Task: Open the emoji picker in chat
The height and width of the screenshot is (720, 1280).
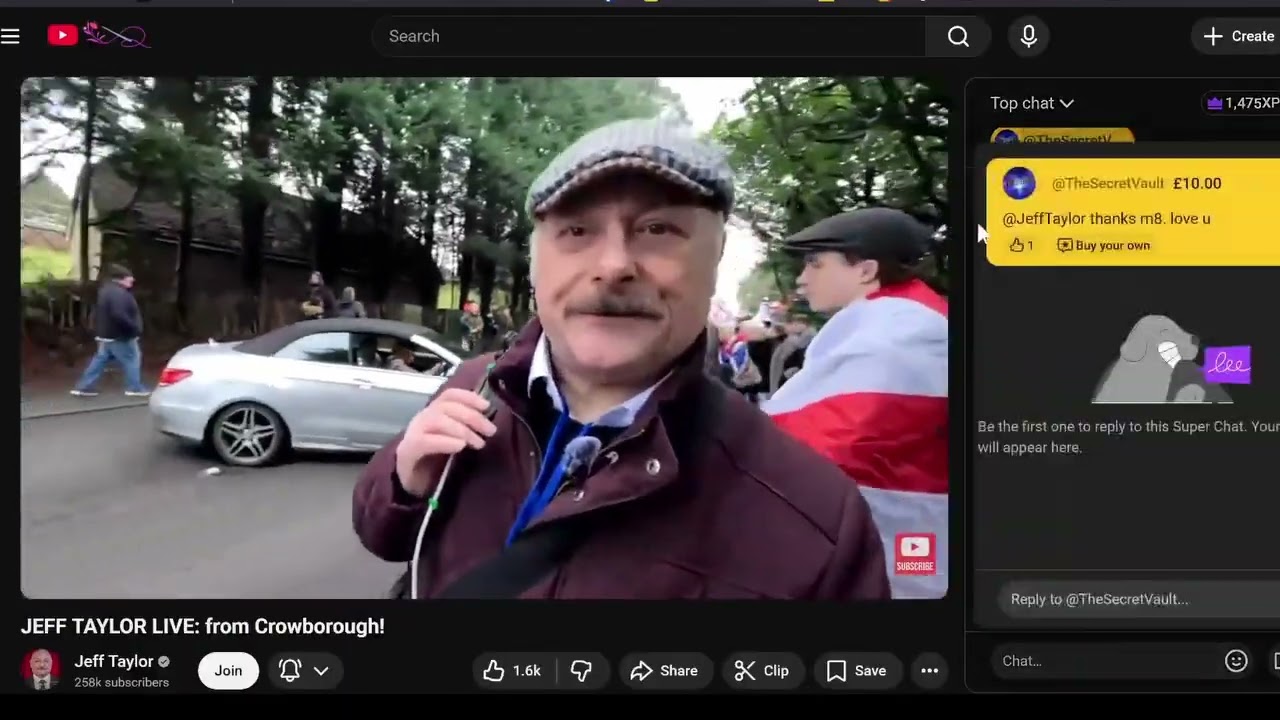Action: pos(1236,661)
